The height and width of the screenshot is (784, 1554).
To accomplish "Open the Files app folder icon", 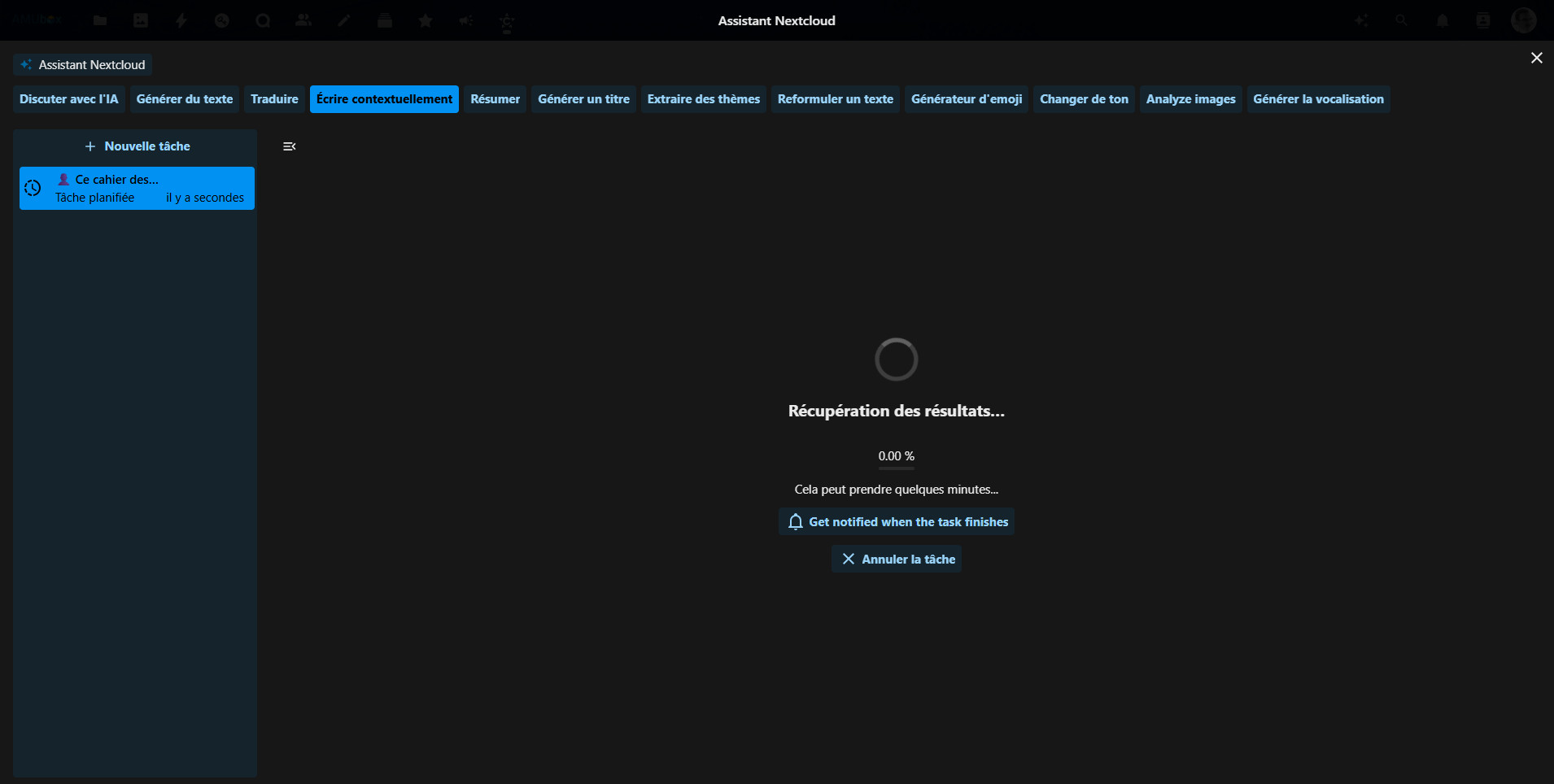I will coord(100,20).
